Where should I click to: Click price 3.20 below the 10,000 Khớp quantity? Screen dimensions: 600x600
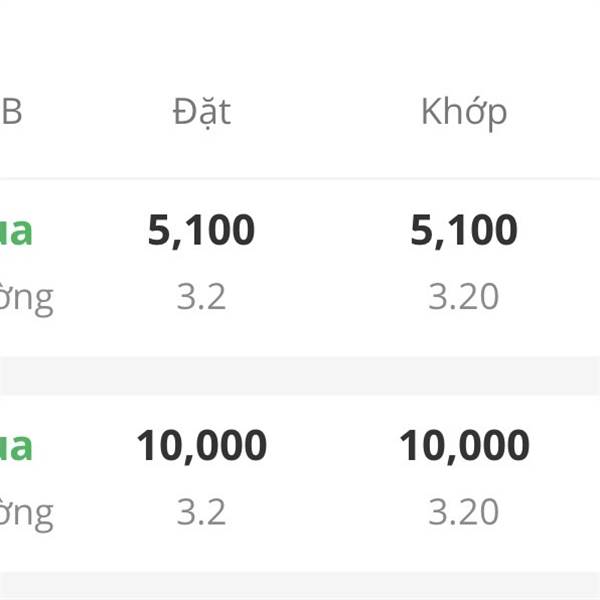(x=463, y=512)
